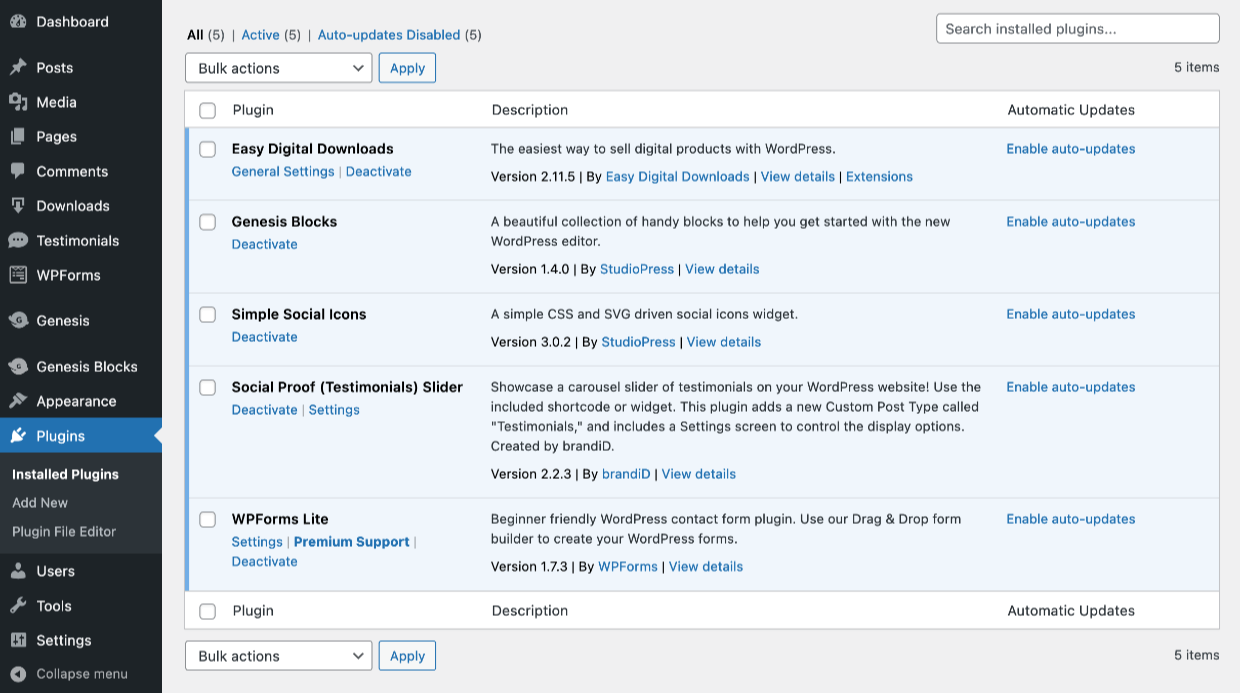
Task: Deactivate WPForms Lite
Action: click(265, 561)
